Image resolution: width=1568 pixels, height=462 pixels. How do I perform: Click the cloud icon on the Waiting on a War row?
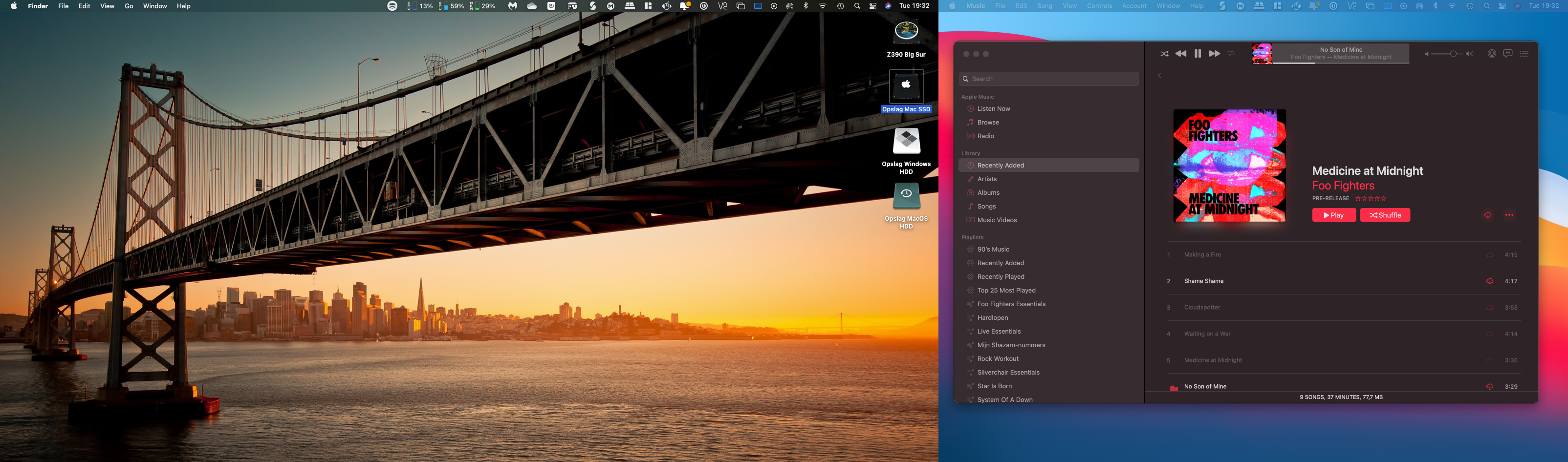pos(1489,334)
